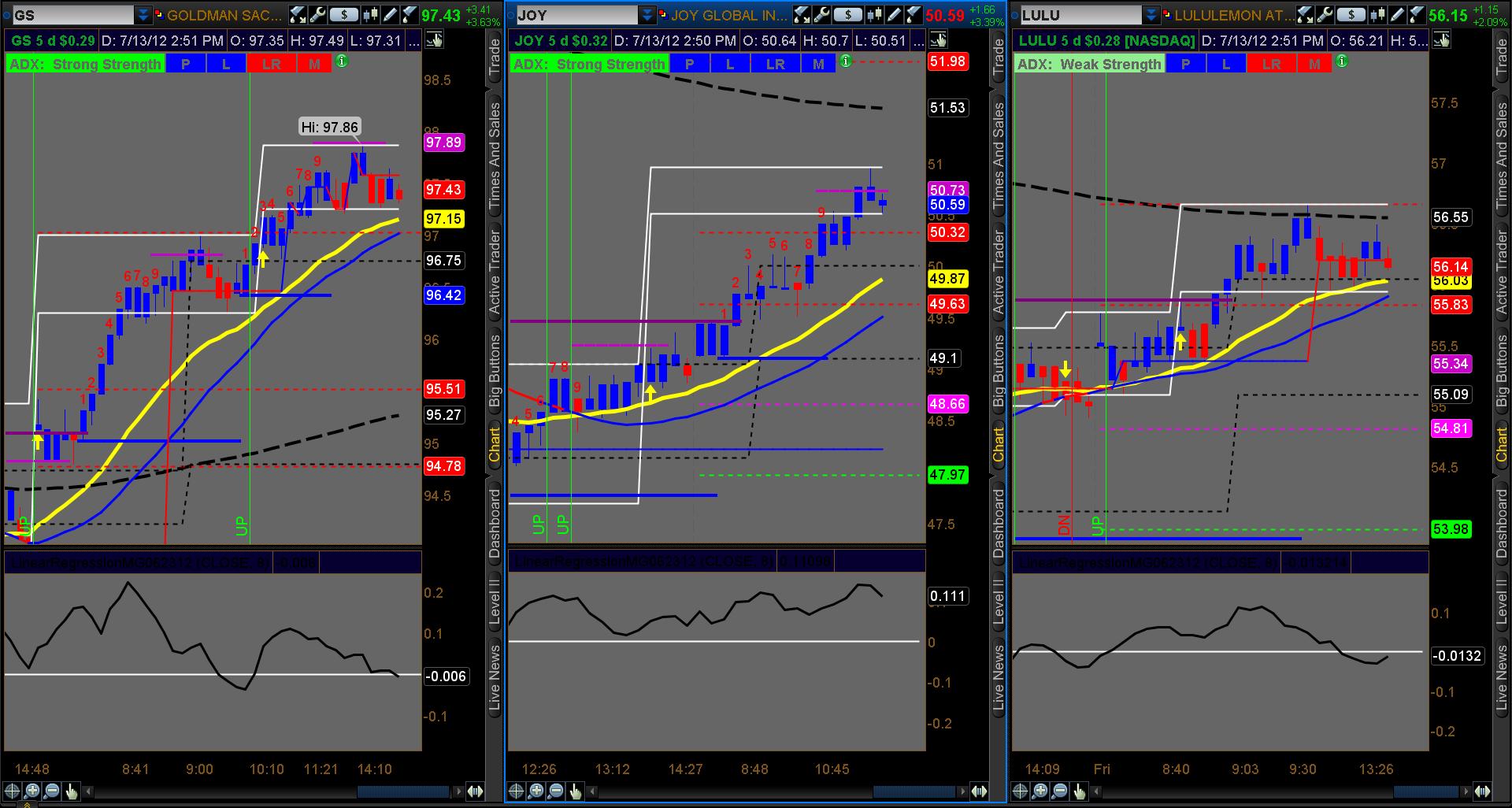The image size is (1512, 808).
Task: Open drawing tools icon in LULU chart
Action: (1306, 14)
